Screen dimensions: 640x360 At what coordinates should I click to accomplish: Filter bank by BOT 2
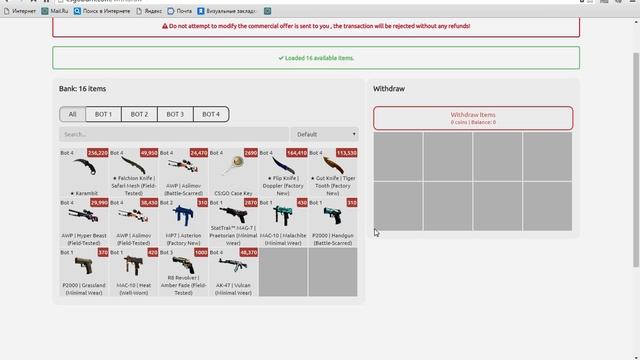[x=139, y=114]
